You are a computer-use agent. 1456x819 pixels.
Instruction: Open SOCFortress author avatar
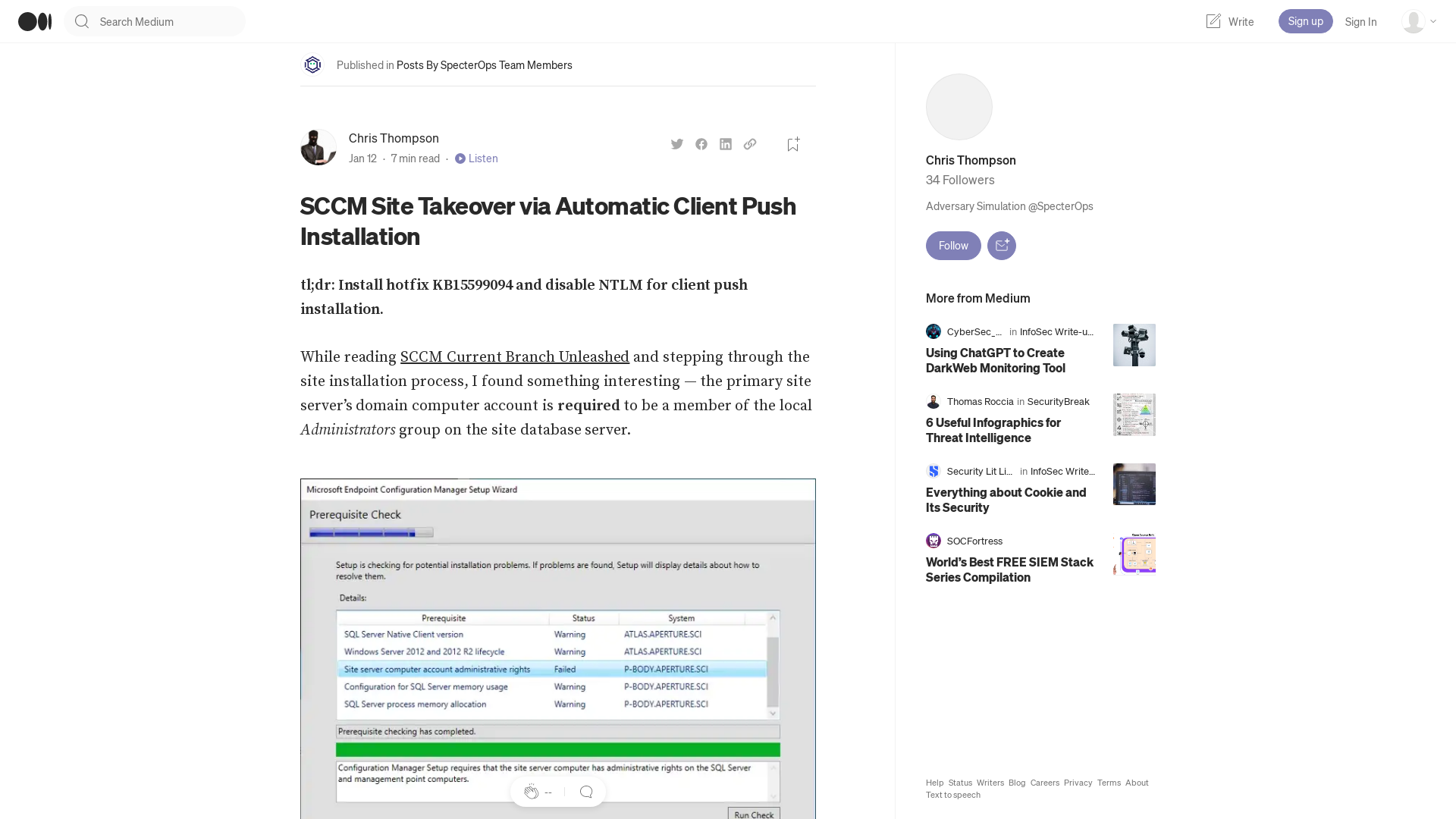pos(934,541)
